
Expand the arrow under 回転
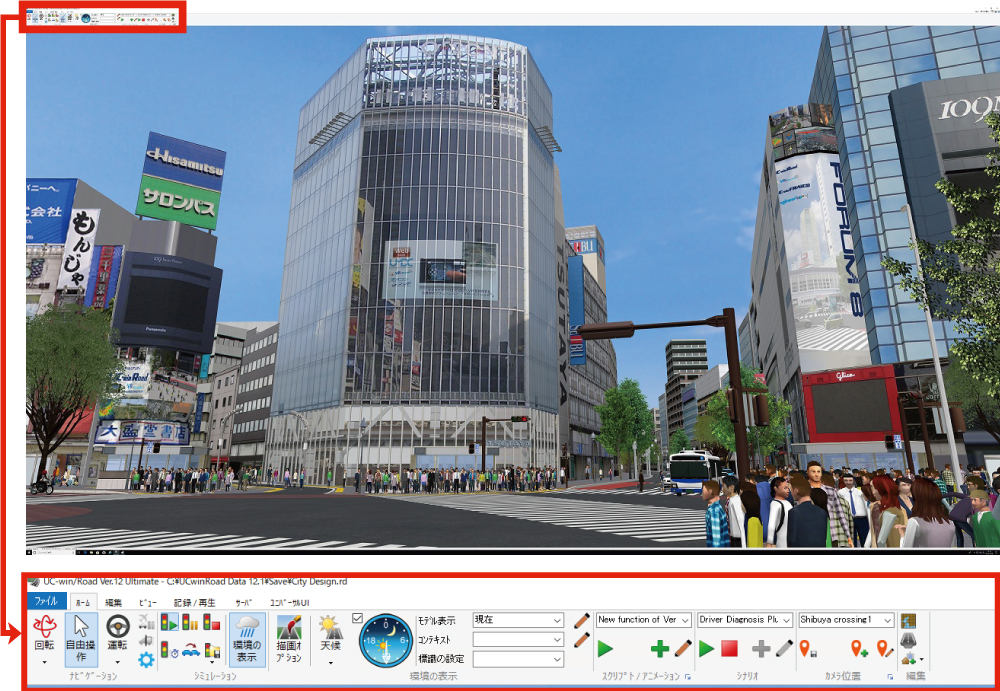pyautogui.click(x=45, y=663)
